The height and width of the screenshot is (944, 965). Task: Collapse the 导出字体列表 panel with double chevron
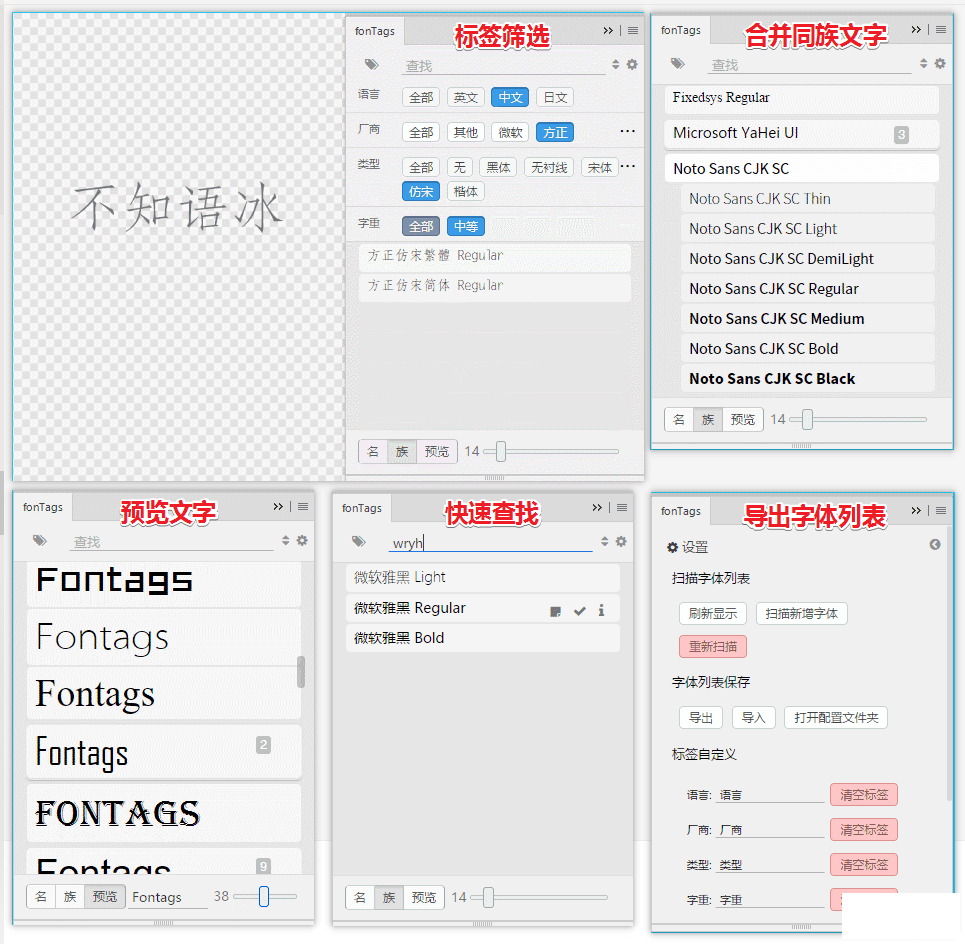916,510
